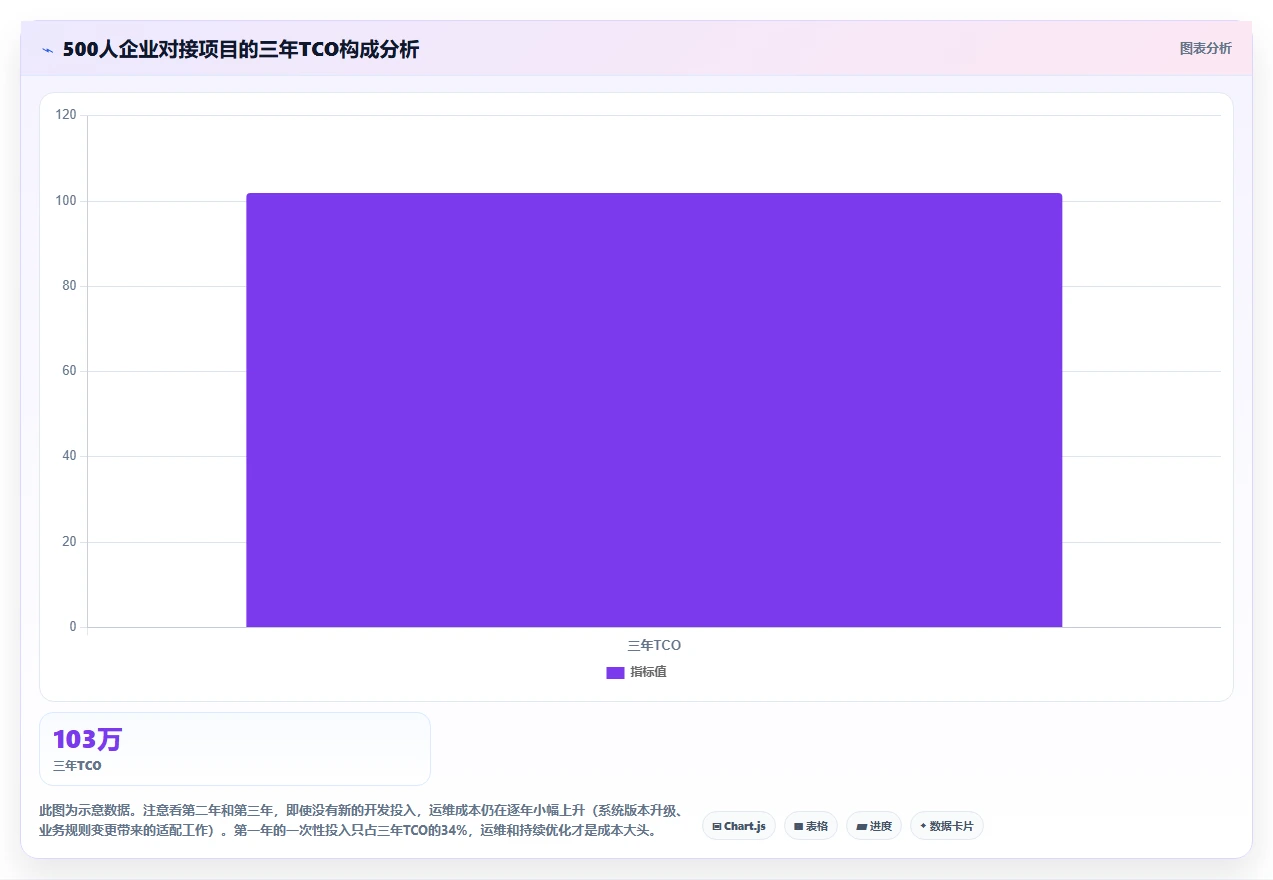
Task: Click the title 500人企业对接项目的三年TCO构成分析
Action: (240, 49)
